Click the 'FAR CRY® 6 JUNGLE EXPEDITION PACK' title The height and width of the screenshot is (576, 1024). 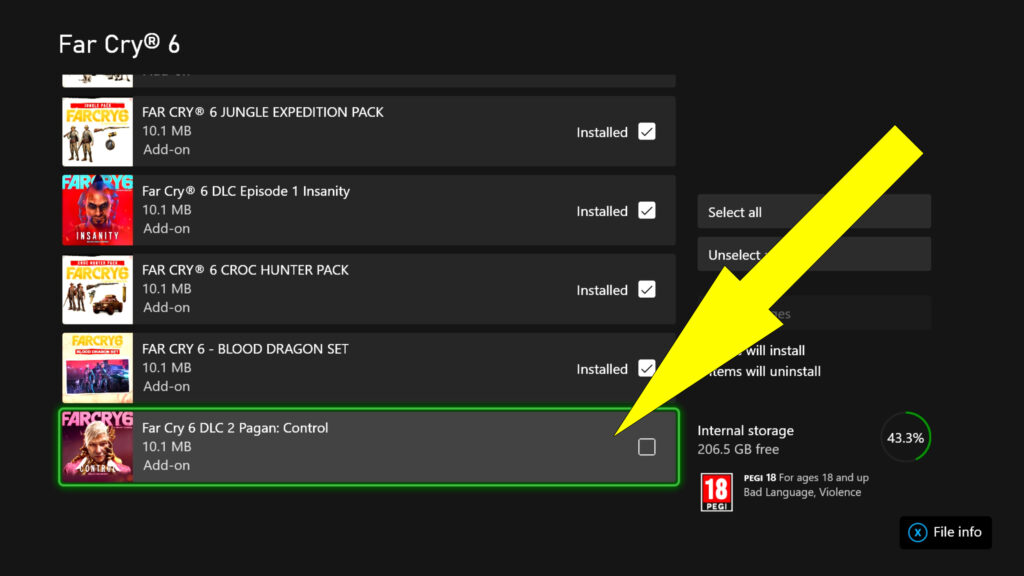[x=263, y=112]
